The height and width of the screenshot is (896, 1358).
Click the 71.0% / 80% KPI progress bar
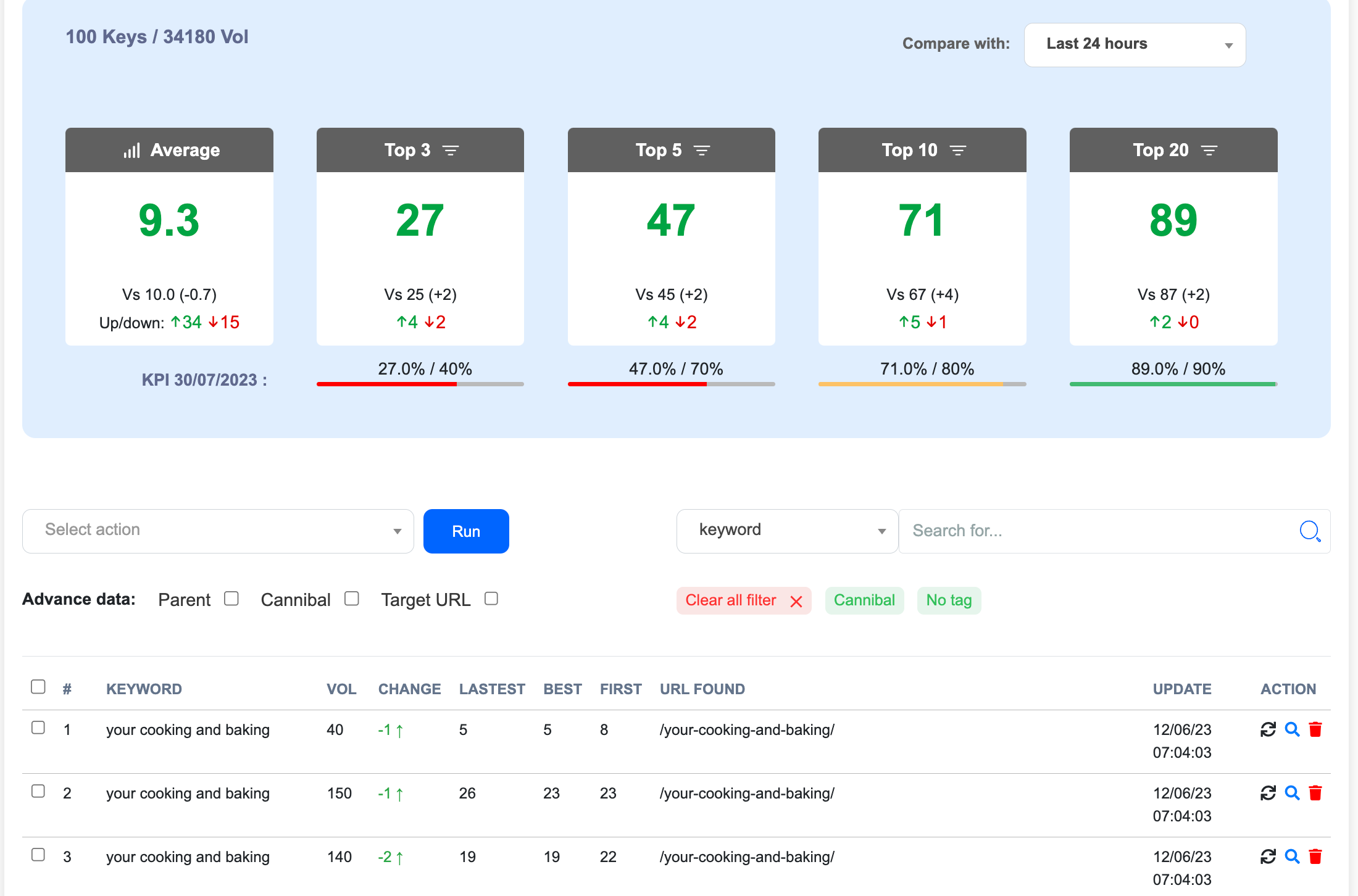[x=922, y=384]
